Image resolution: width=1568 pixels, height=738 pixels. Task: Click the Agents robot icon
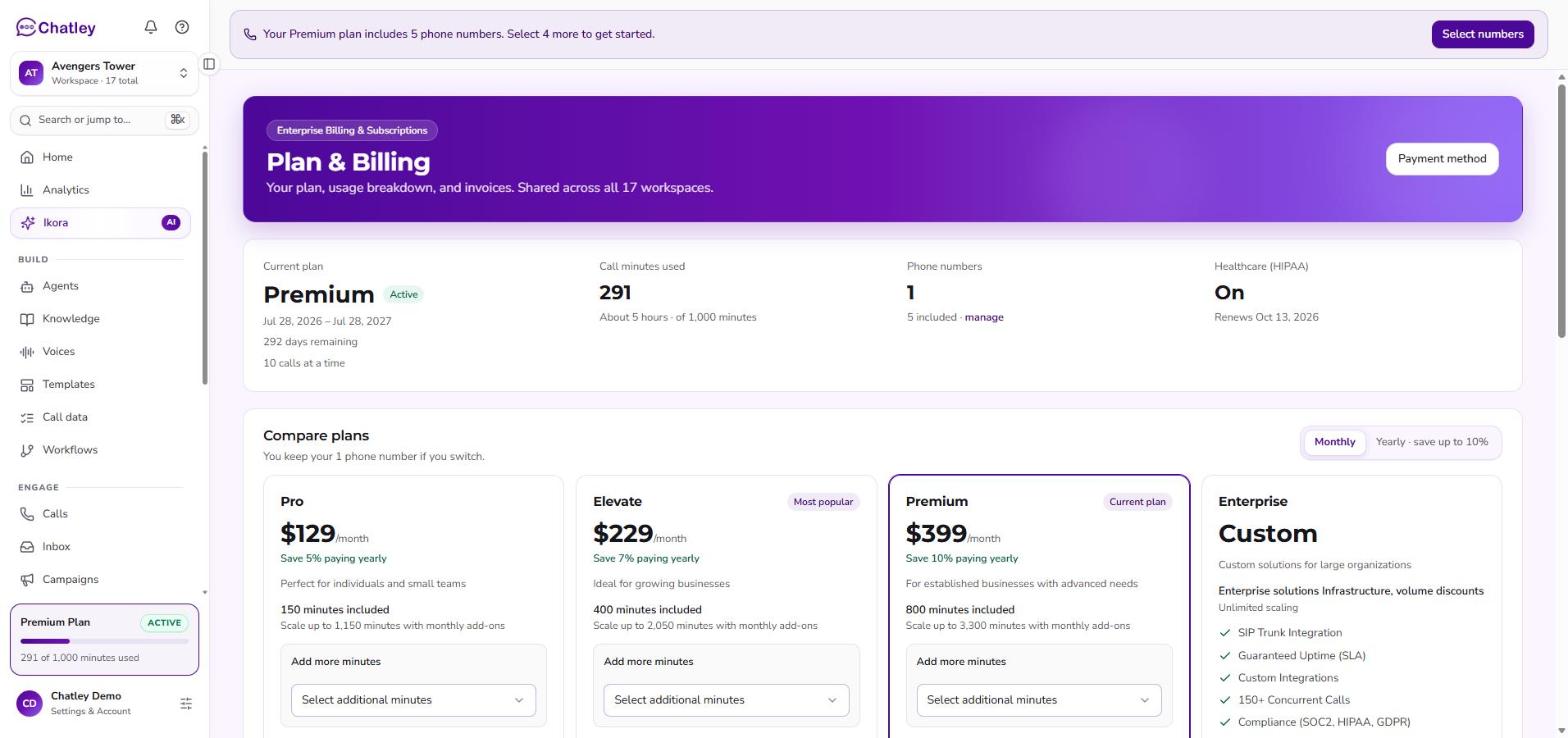coord(27,286)
